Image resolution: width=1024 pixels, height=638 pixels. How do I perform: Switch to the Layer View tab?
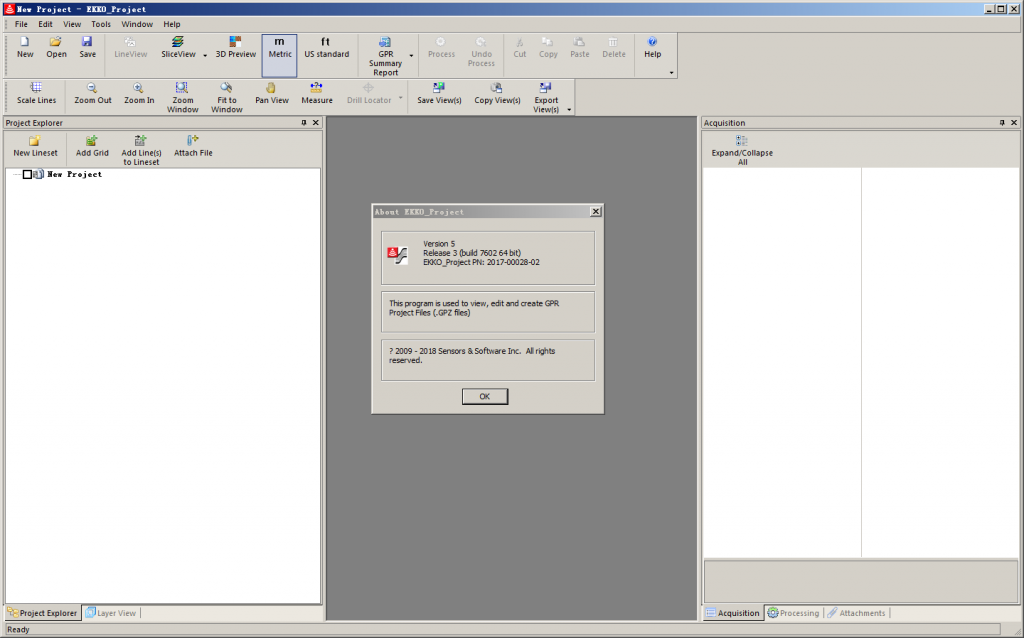click(110, 613)
